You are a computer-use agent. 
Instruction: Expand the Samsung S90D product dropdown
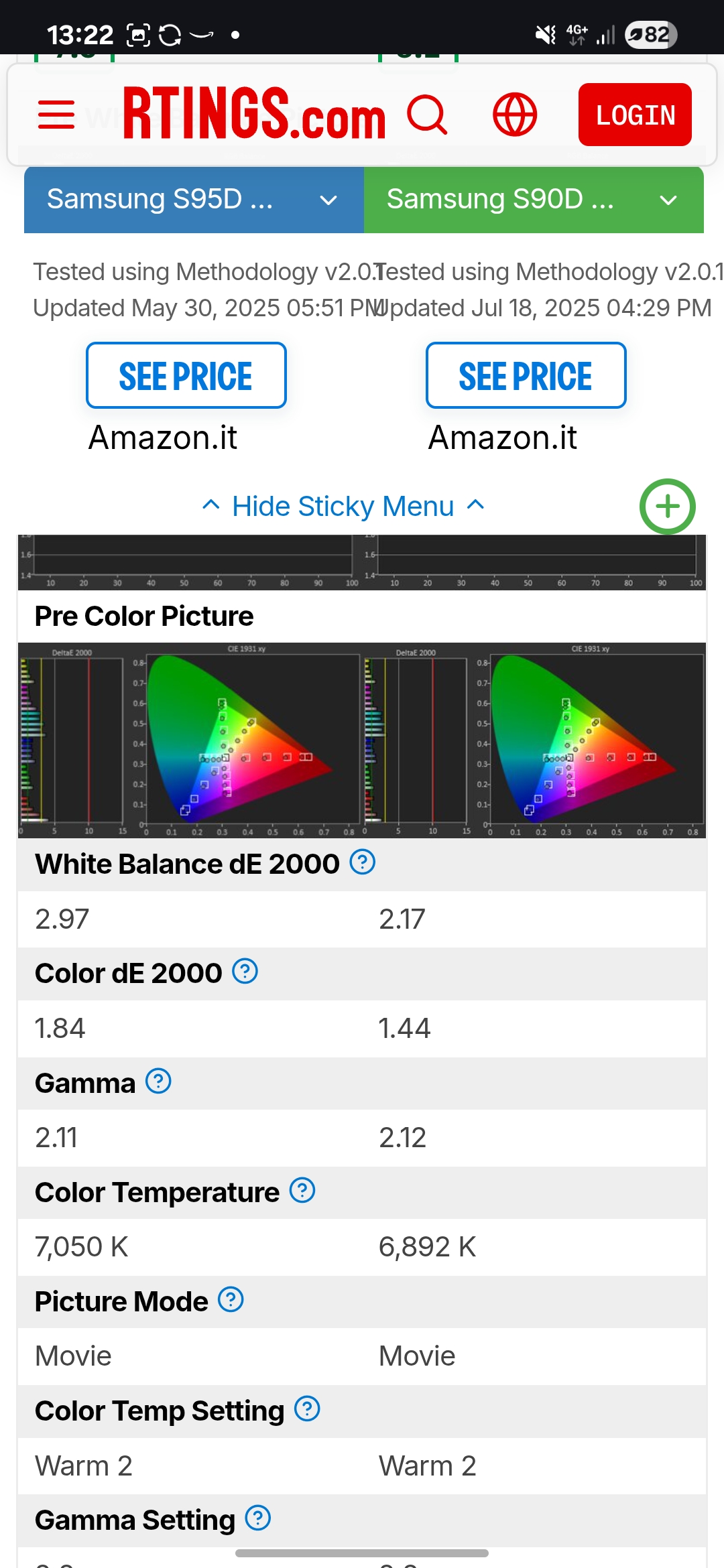pos(534,200)
